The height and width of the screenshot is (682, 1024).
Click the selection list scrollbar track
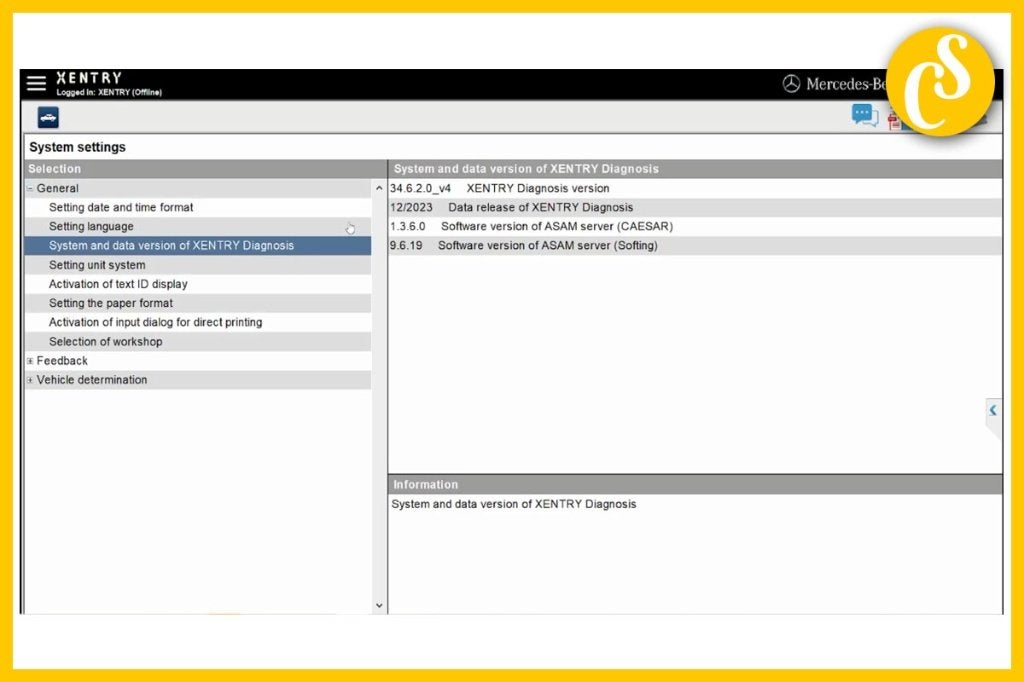(x=379, y=397)
